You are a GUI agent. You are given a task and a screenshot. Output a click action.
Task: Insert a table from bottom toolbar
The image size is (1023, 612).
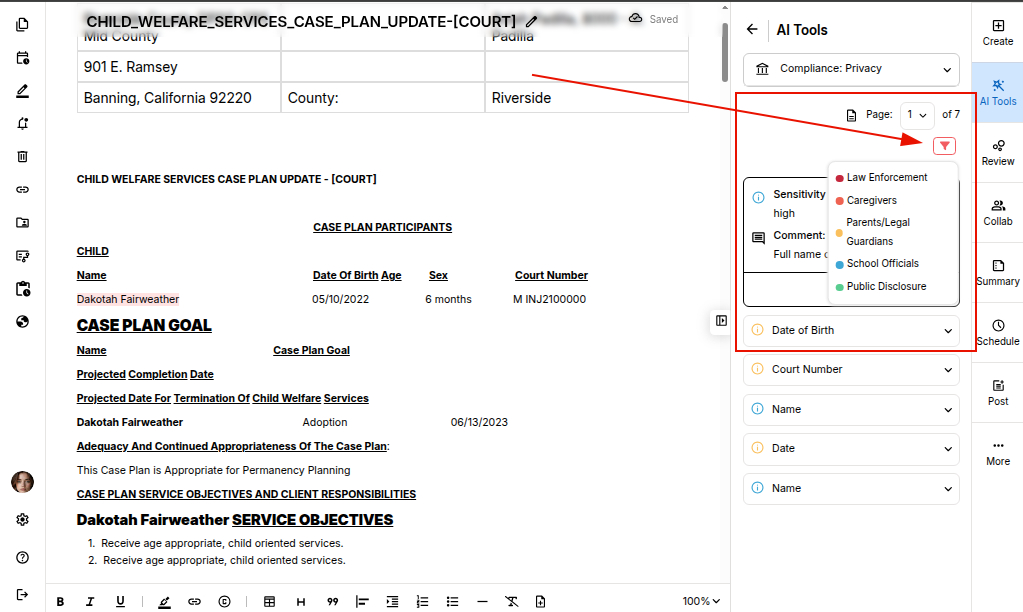[x=269, y=601]
